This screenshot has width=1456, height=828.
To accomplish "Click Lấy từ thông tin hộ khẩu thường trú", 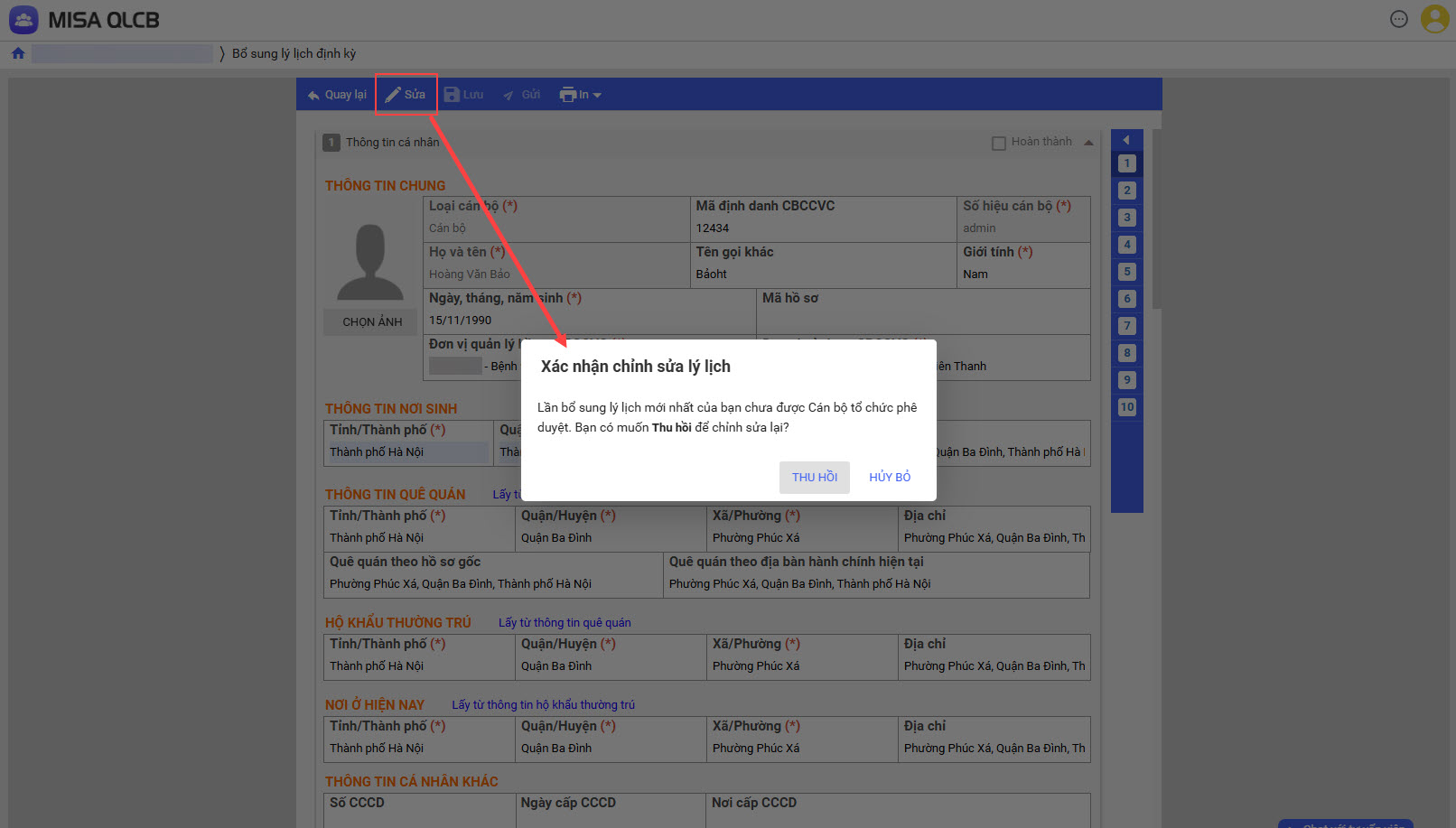I will pyautogui.click(x=543, y=705).
